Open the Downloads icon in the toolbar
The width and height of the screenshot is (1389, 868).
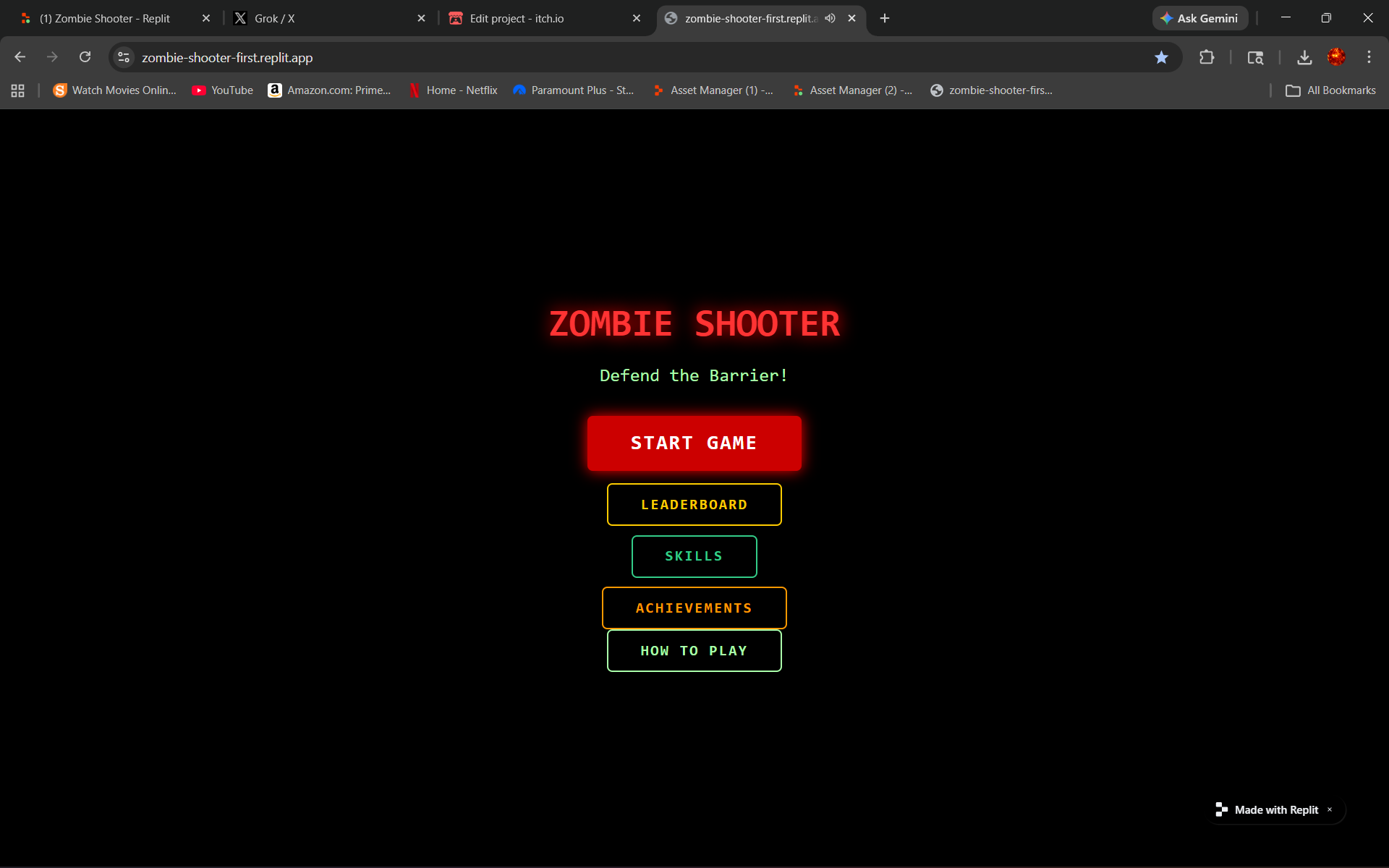tap(1304, 57)
